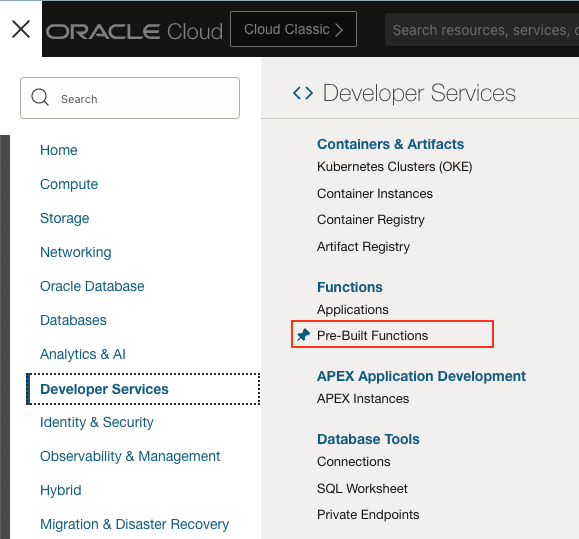
Task: Open Connections under Database Tools
Action: (x=353, y=462)
